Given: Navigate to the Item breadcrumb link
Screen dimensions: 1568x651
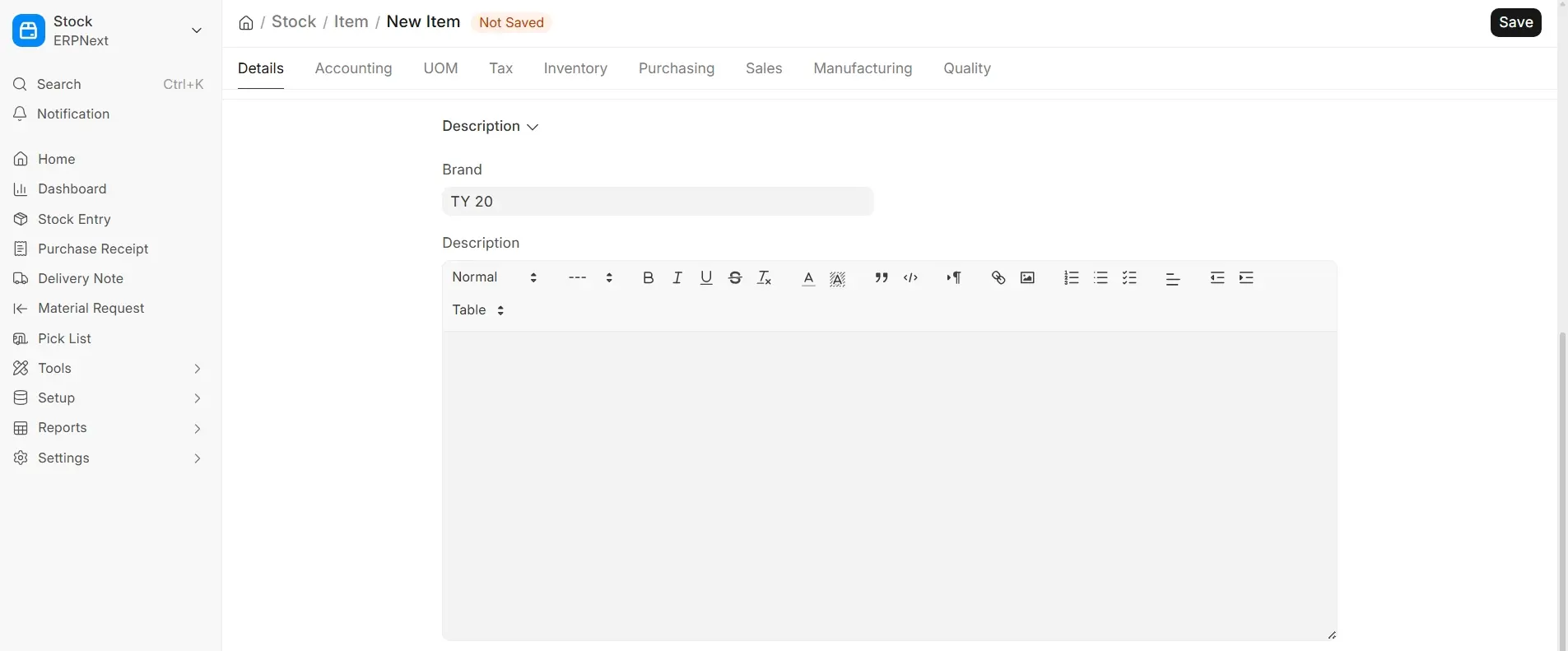Looking at the screenshot, I should pyautogui.click(x=351, y=22).
